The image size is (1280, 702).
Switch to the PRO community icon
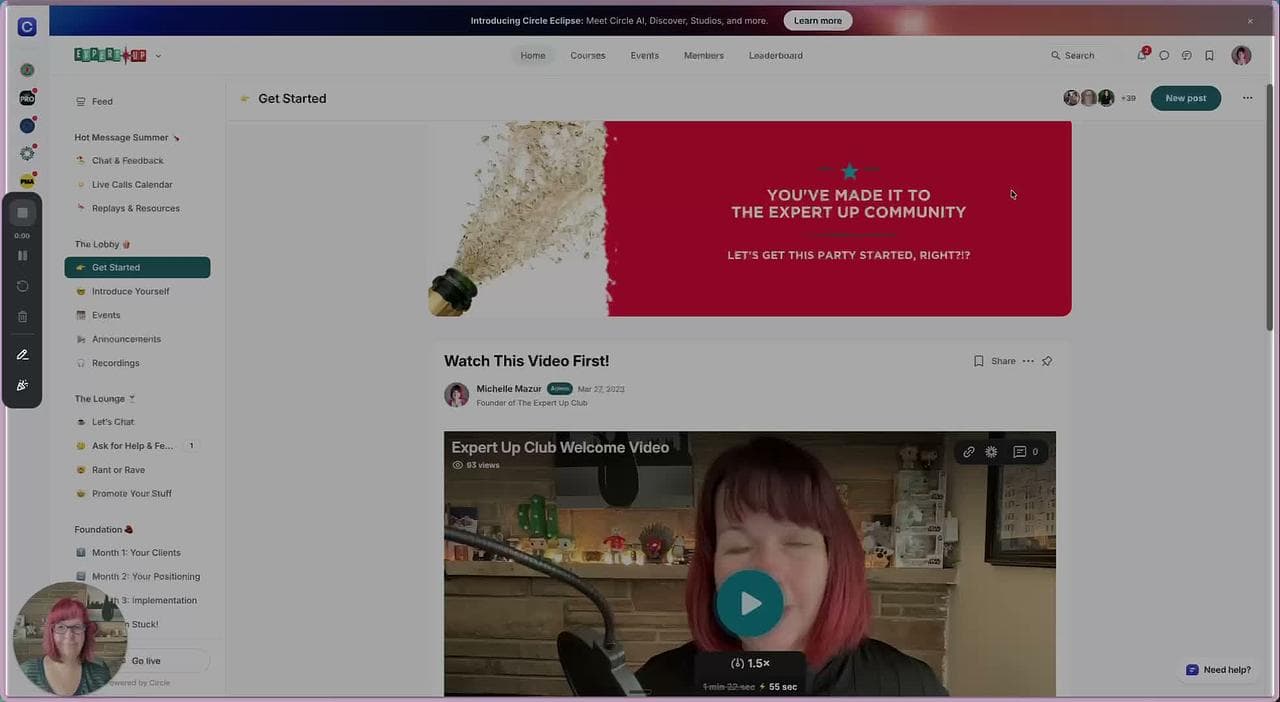[x=27, y=98]
